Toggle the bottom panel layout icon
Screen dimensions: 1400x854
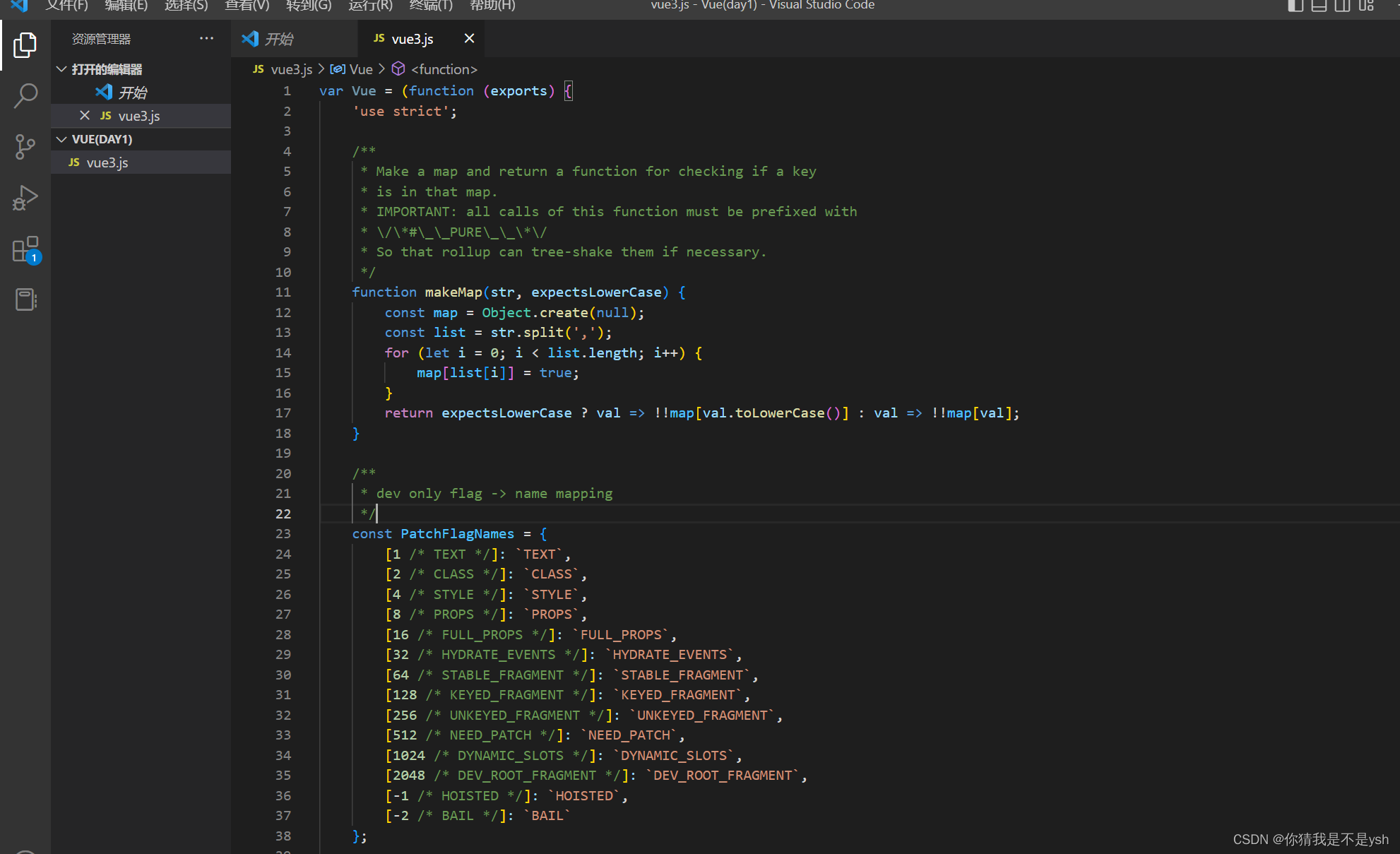1319,6
